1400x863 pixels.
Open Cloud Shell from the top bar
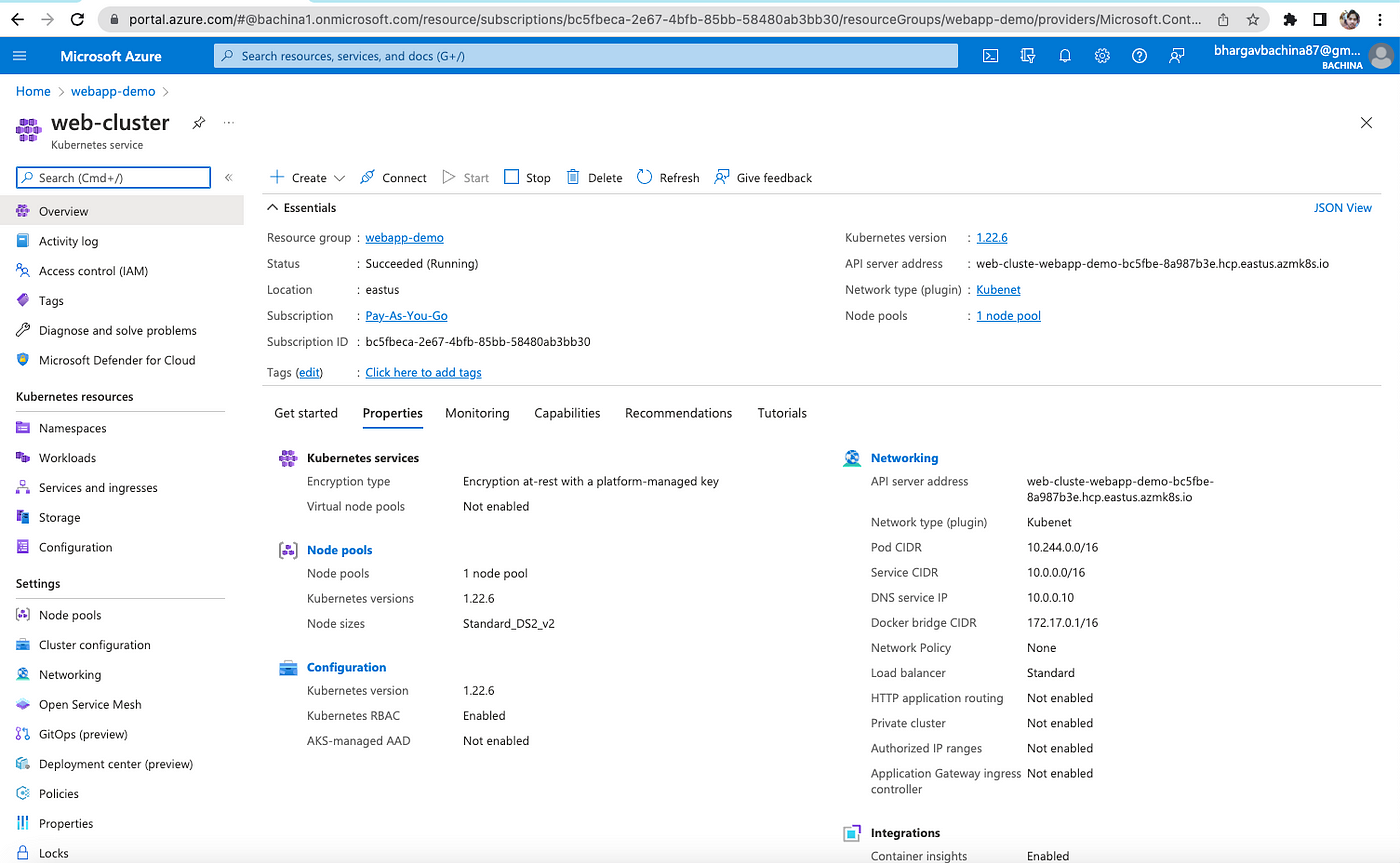[x=990, y=56]
